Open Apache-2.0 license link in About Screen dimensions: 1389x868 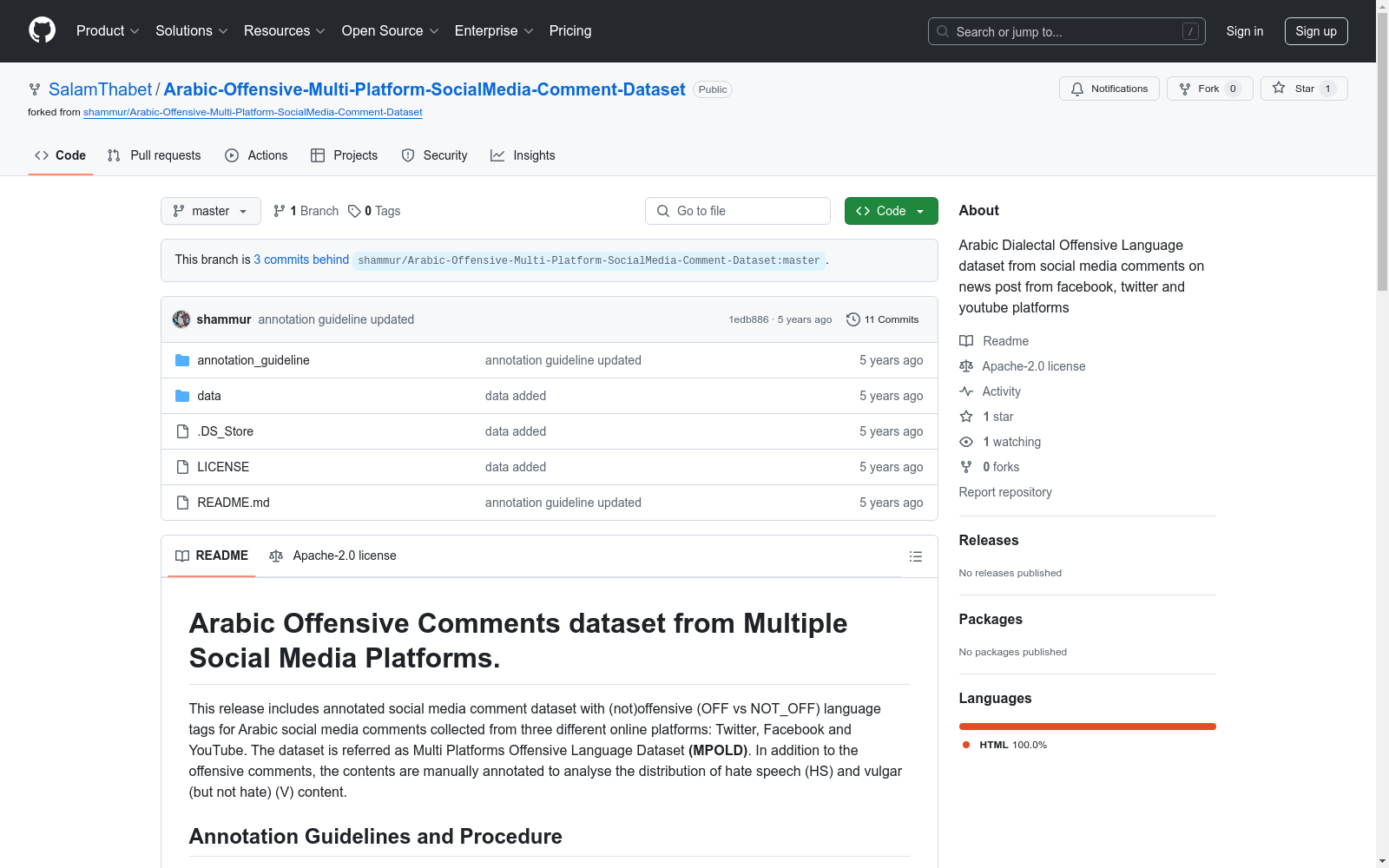tap(1023, 366)
